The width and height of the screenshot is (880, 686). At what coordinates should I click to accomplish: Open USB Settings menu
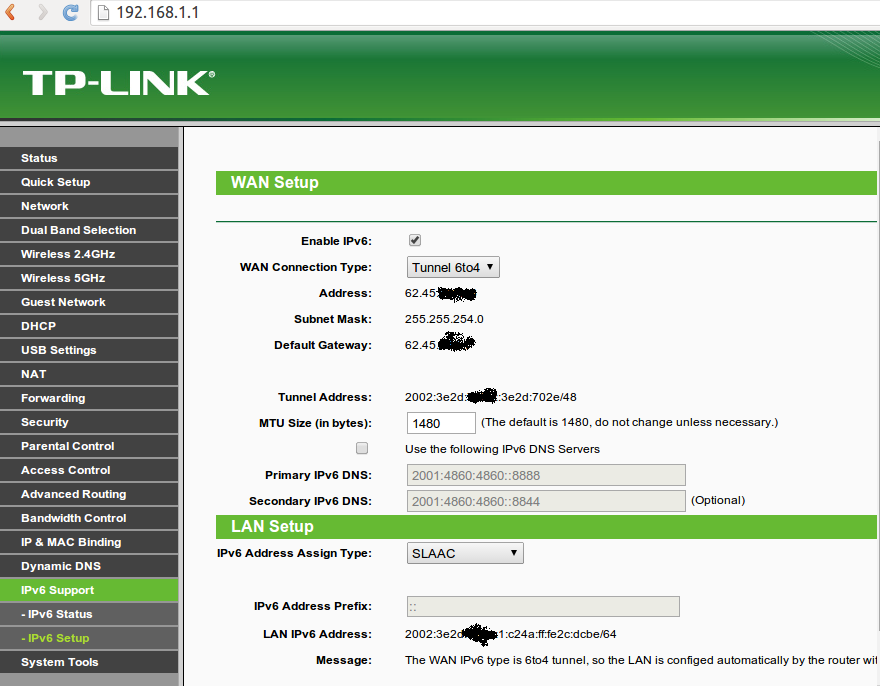tap(89, 350)
